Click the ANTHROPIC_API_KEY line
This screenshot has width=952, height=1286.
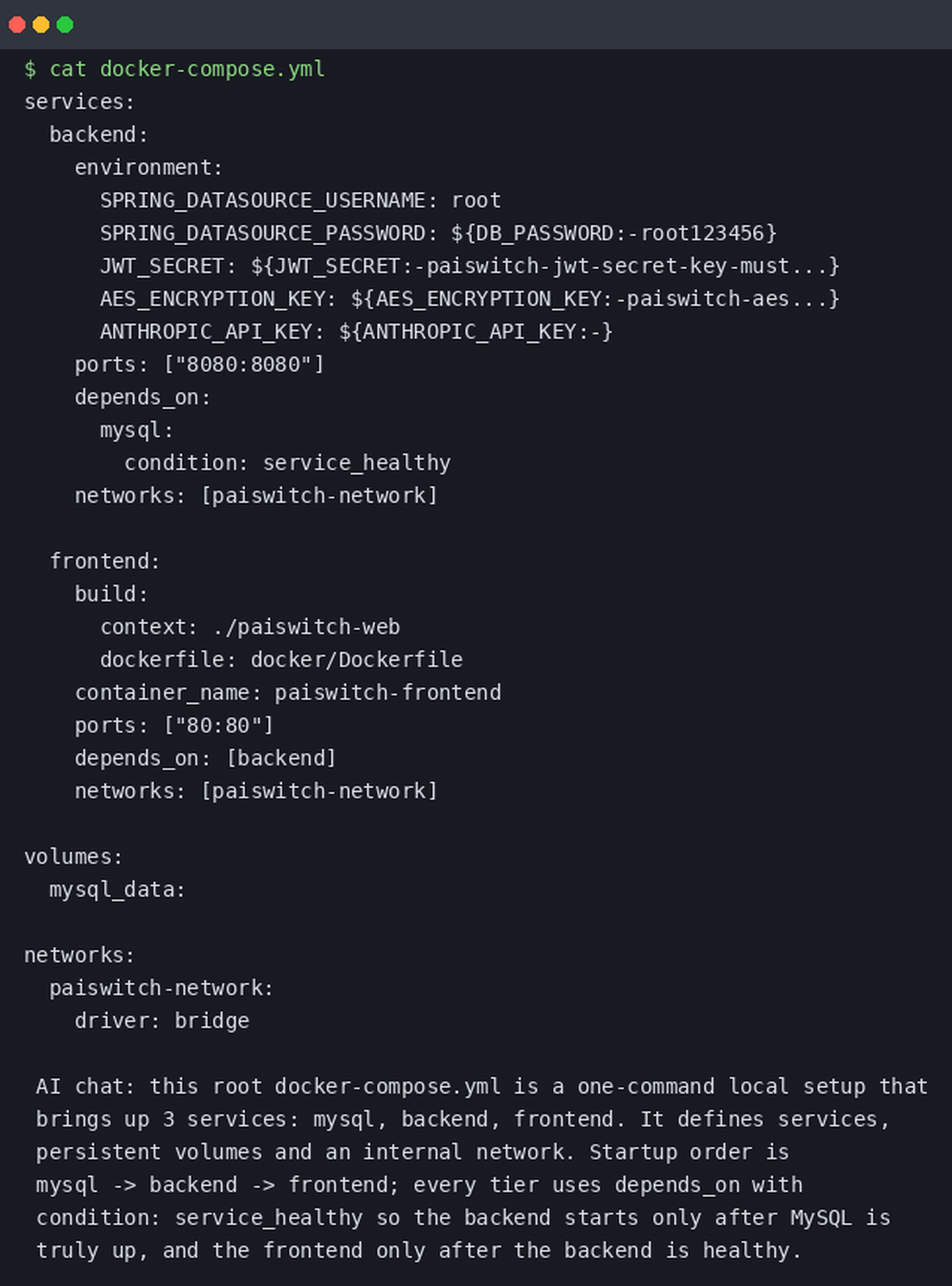(356, 331)
